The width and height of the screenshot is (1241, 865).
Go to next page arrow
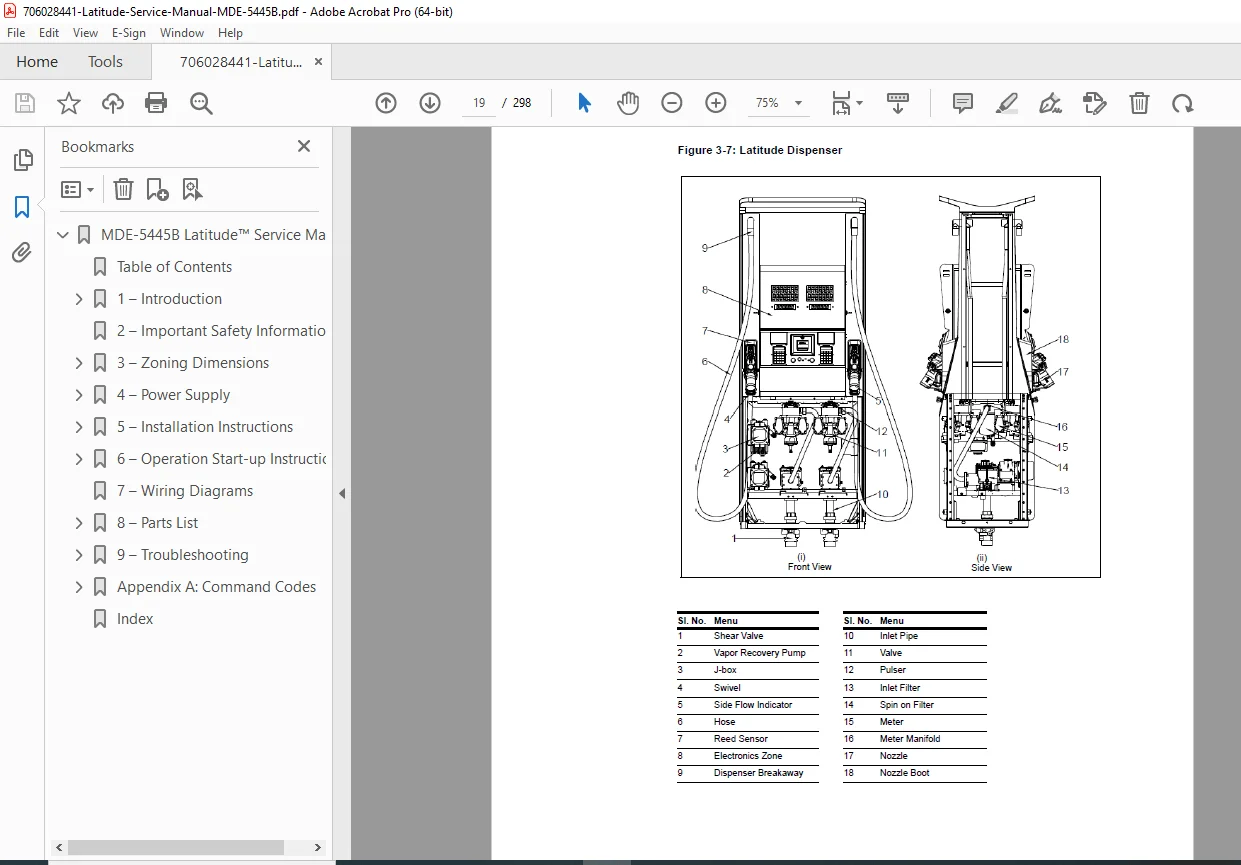click(430, 103)
